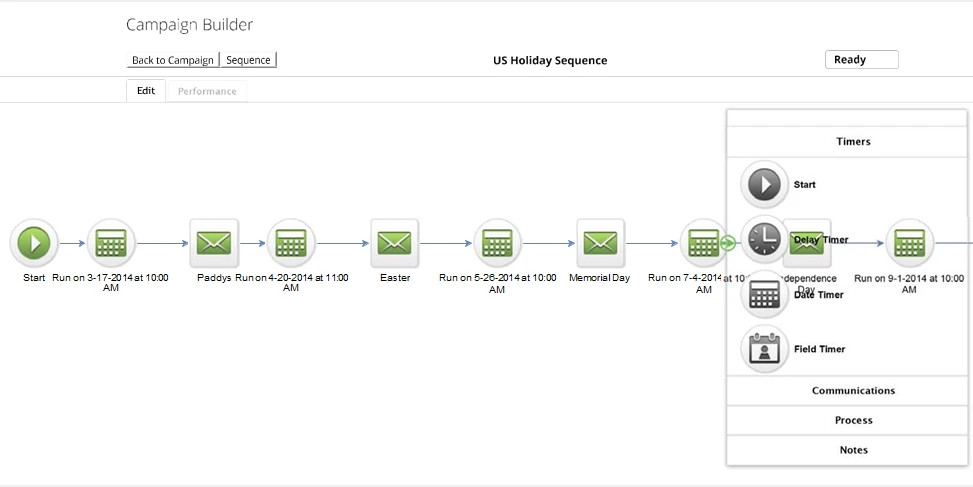The height and width of the screenshot is (487, 973).
Task: Click the Field Timer label in palette
Action: click(x=819, y=349)
